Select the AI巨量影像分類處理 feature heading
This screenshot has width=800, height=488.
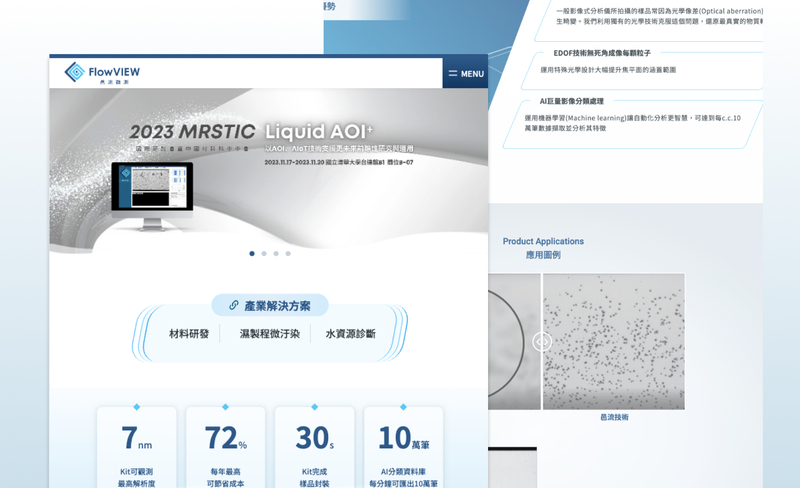click(x=571, y=101)
